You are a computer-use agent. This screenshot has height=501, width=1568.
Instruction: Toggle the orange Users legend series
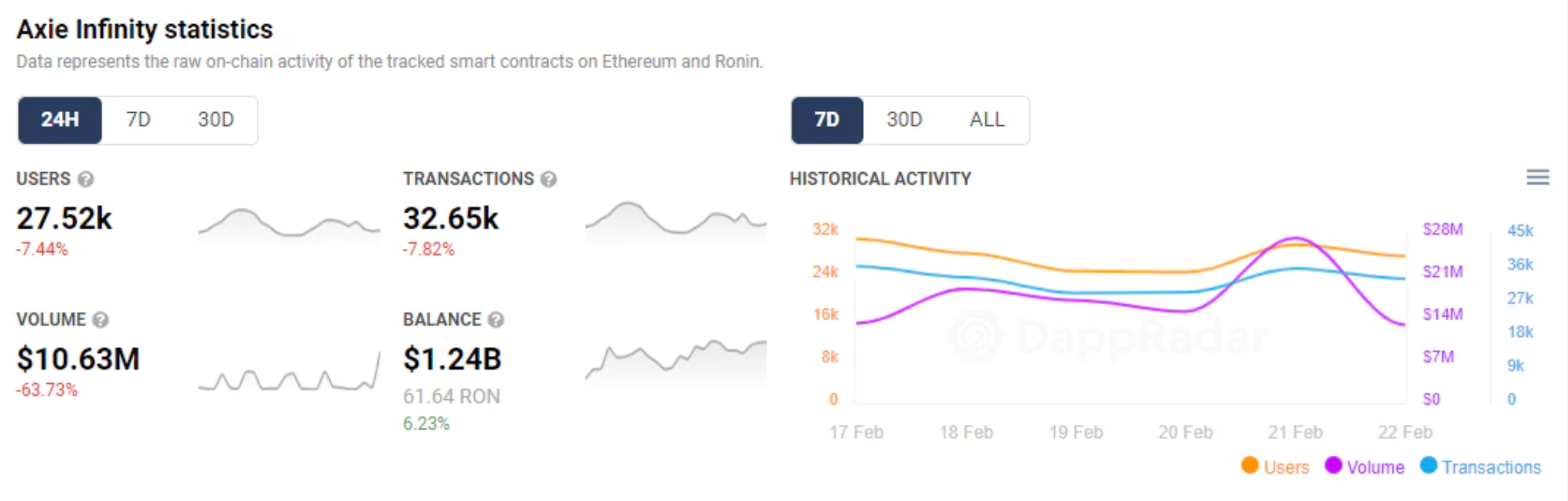(1275, 467)
